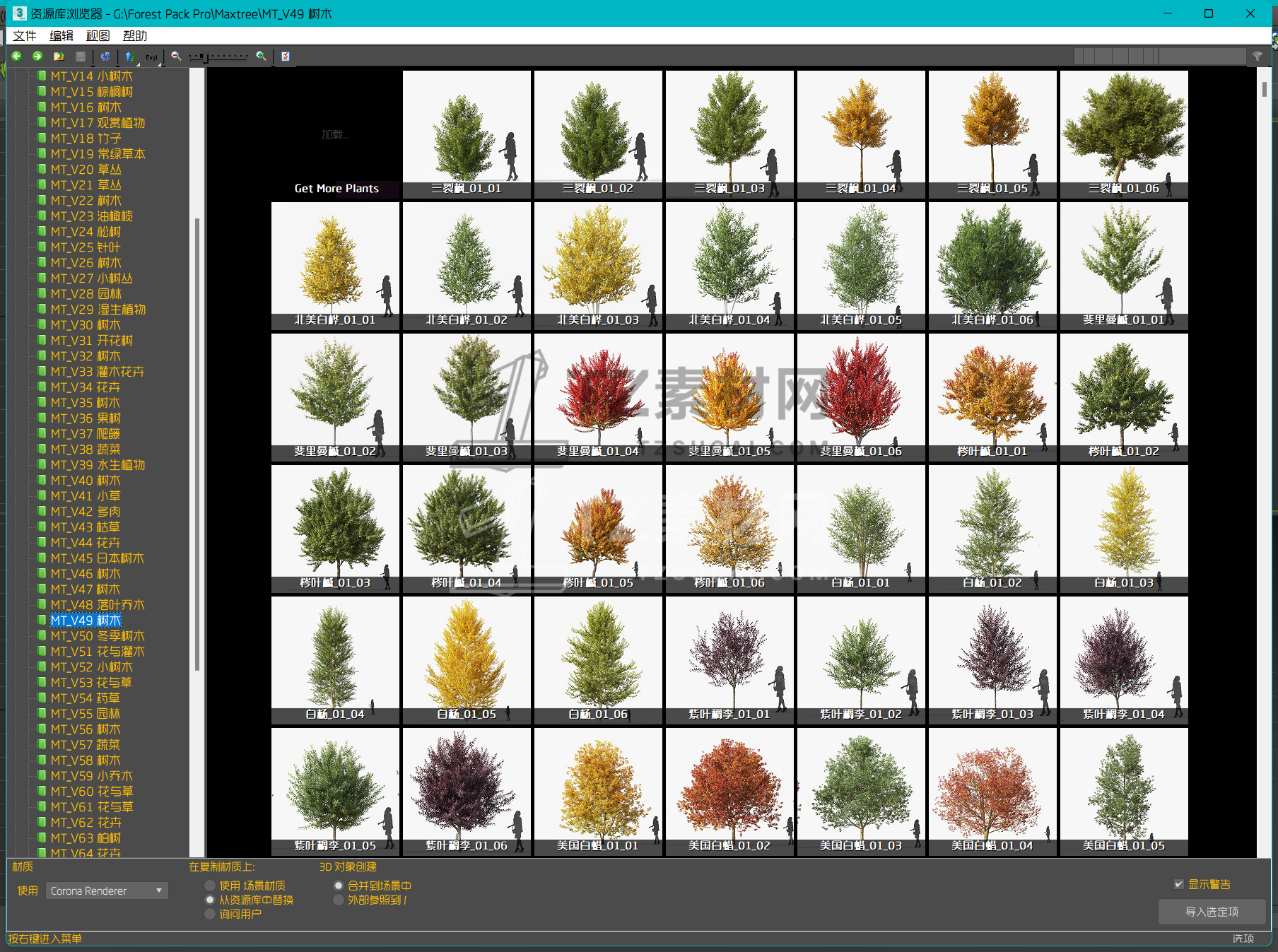This screenshot has height=952, width=1278.
Task: Open the 文件 menu
Action: 25,36
